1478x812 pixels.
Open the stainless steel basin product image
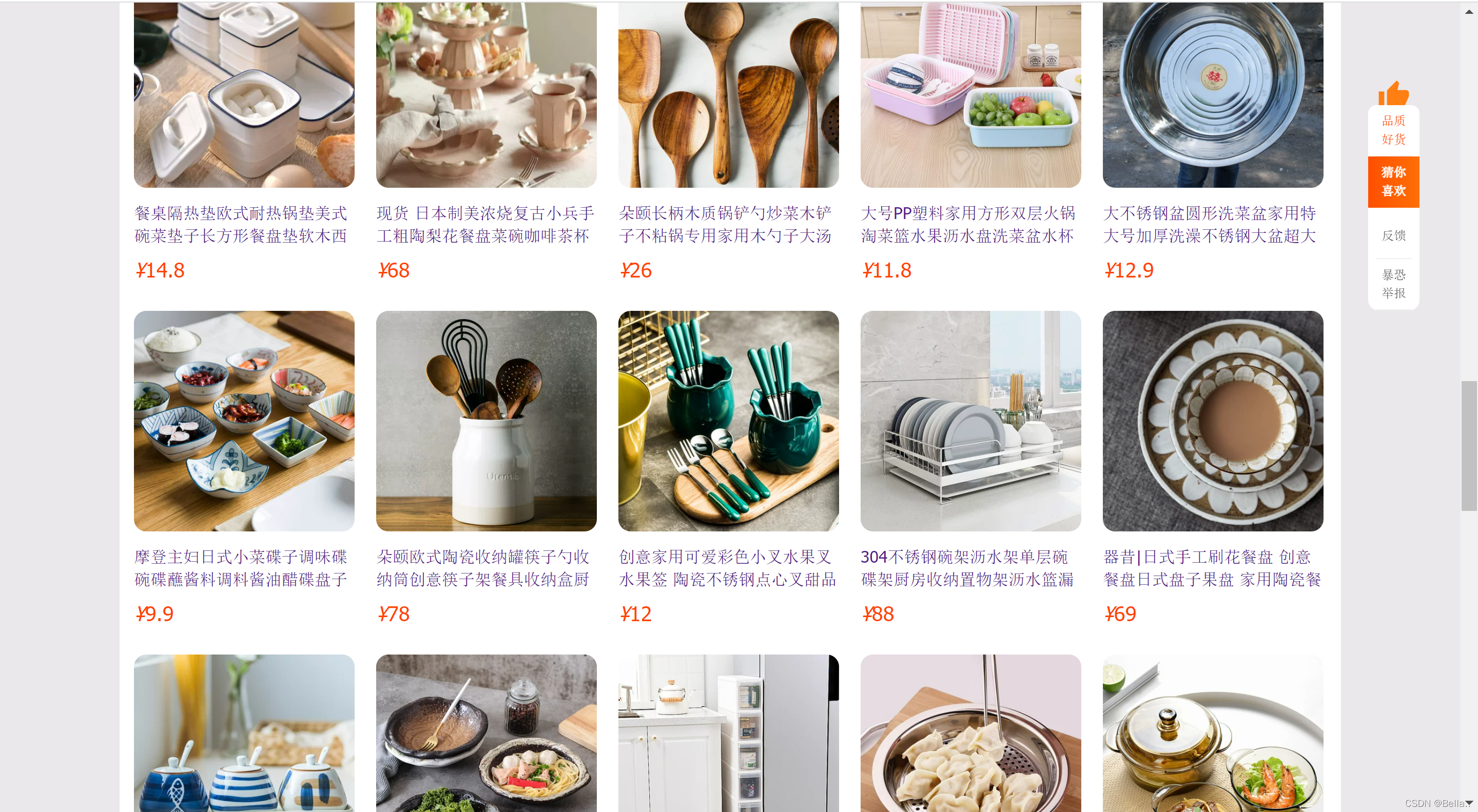coord(1212,94)
